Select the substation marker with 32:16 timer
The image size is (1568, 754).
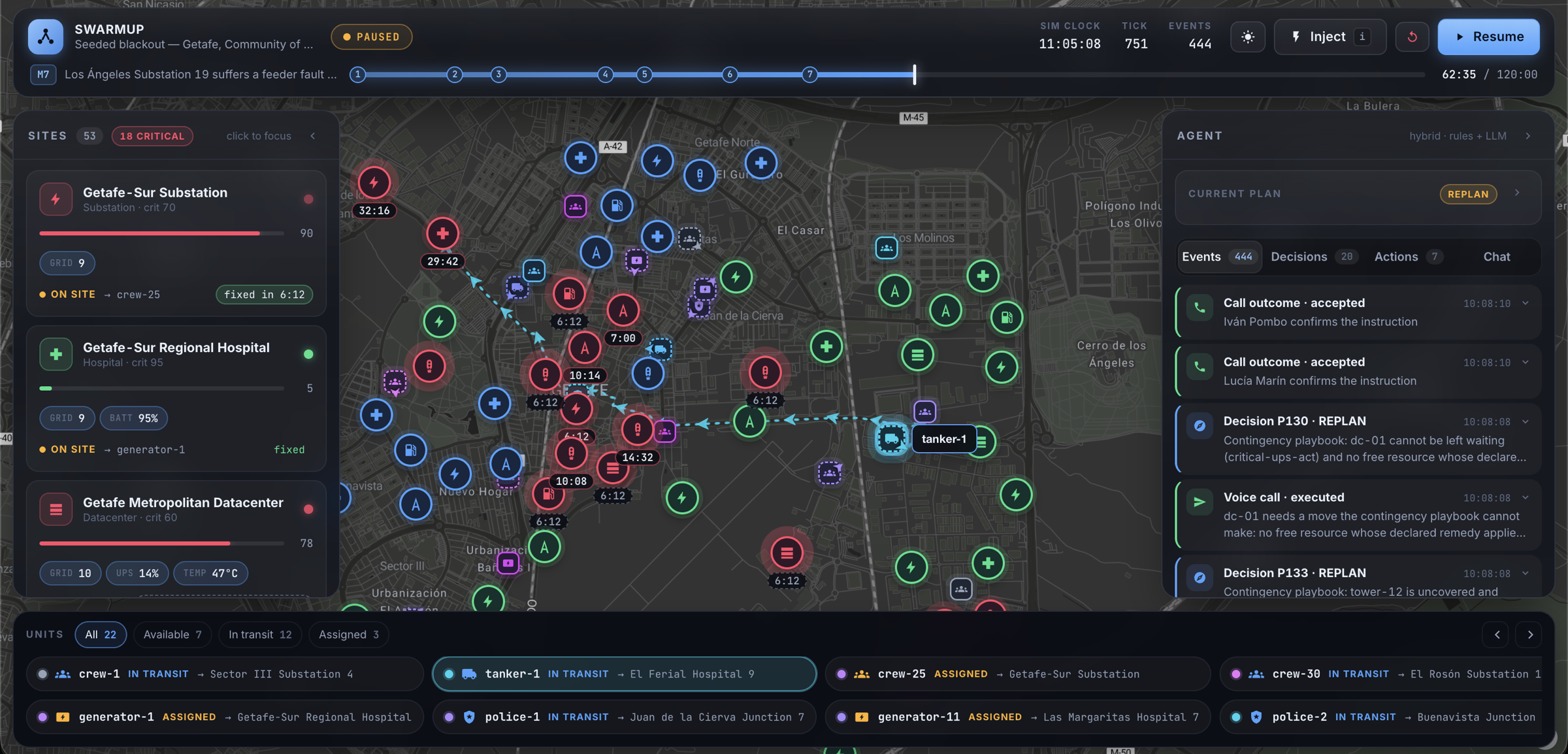[374, 183]
